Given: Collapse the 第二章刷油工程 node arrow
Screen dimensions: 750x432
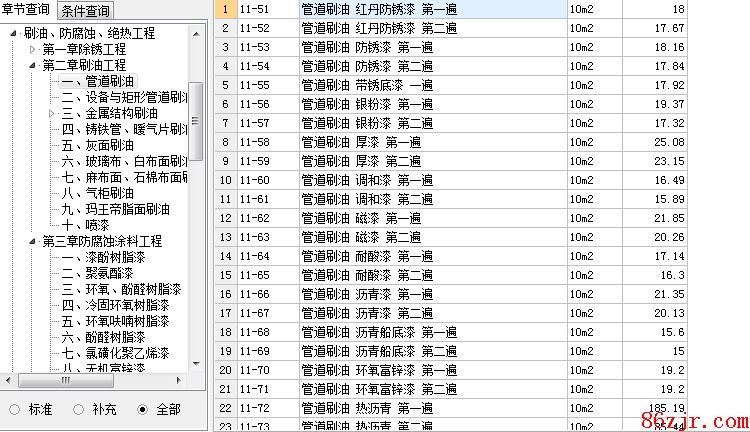Looking at the screenshot, I should 32,65.
